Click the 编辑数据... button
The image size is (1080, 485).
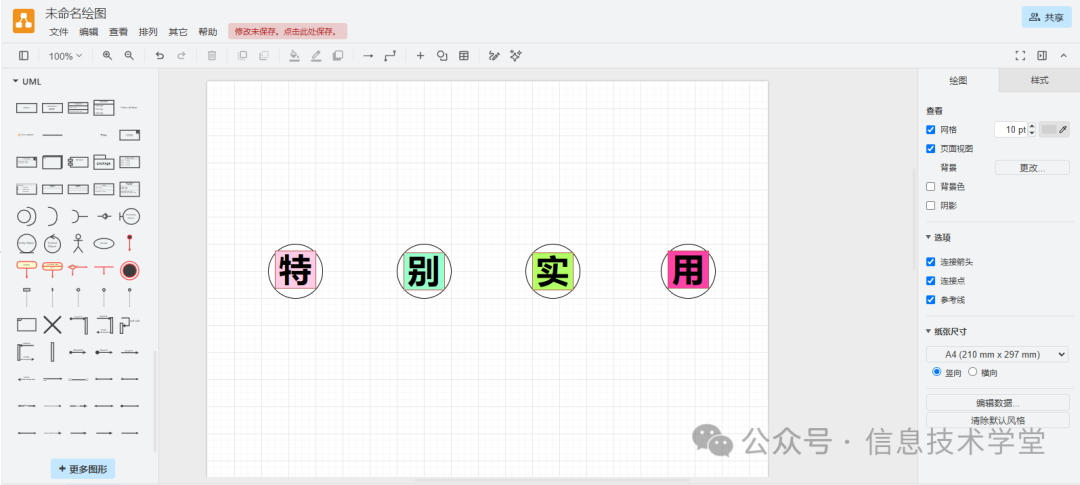[997, 402]
